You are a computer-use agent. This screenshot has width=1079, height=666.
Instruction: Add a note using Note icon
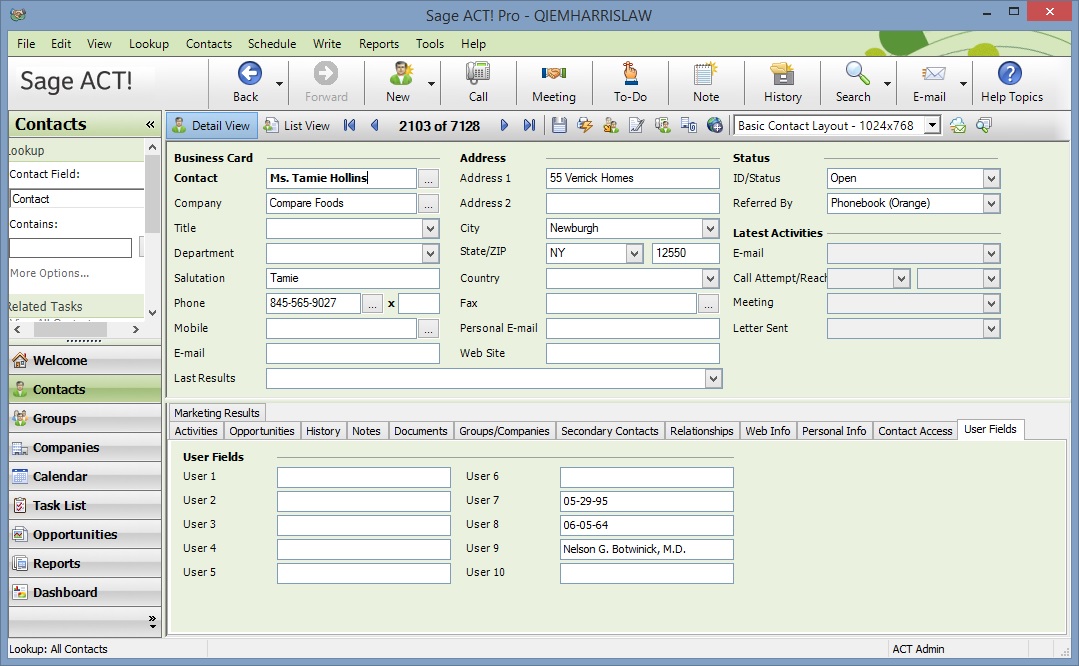706,75
